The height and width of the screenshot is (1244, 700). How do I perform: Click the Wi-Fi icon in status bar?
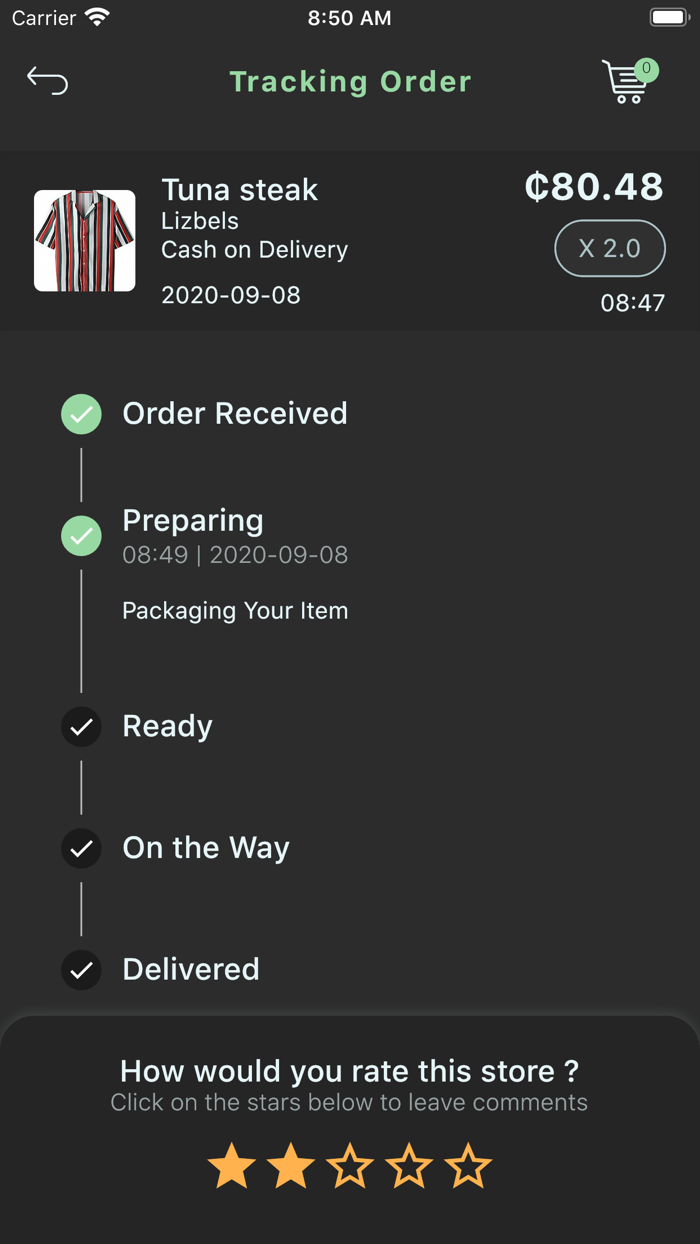[x=95, y=16]
